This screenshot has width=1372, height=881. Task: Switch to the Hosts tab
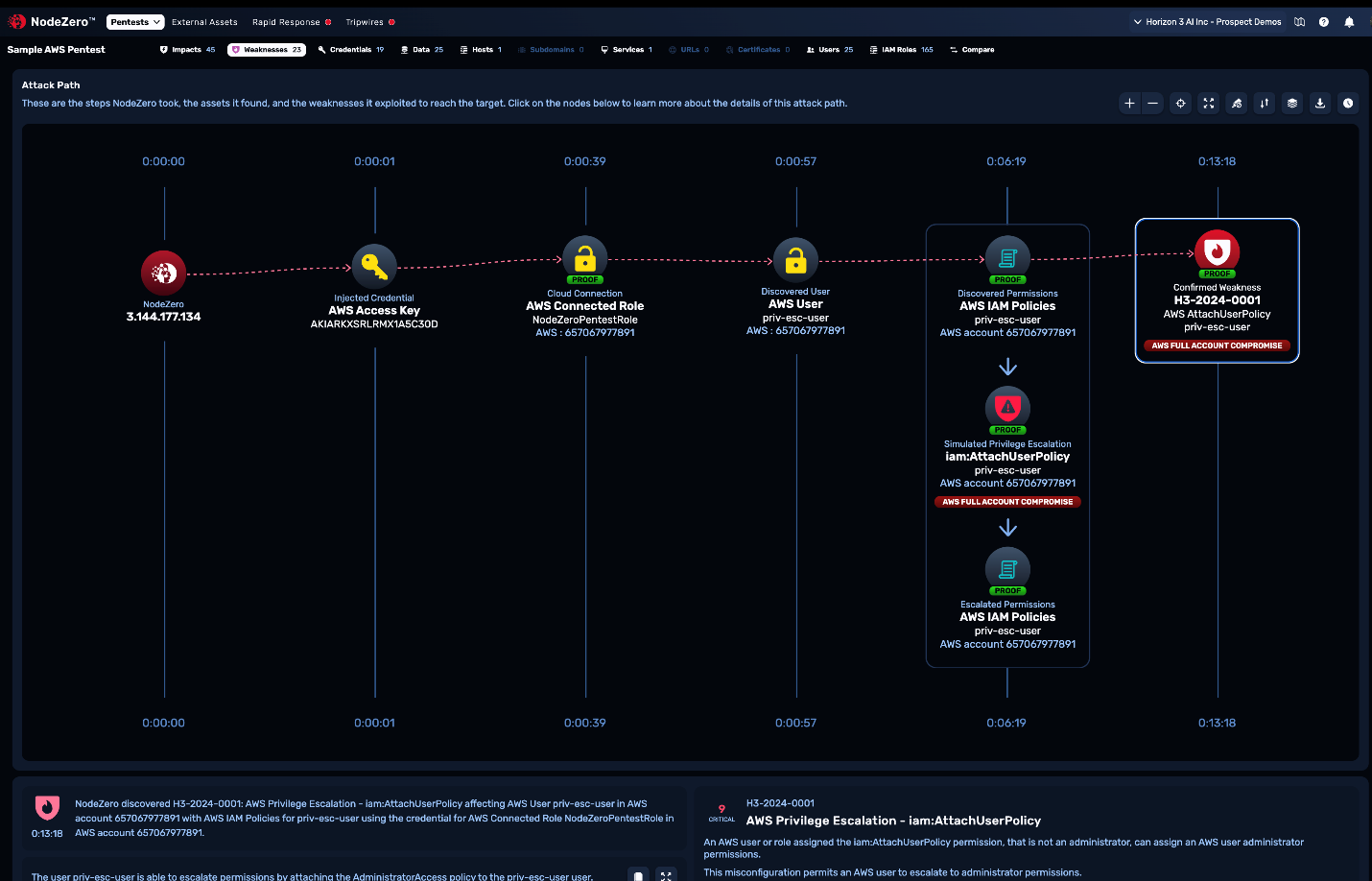481,50
